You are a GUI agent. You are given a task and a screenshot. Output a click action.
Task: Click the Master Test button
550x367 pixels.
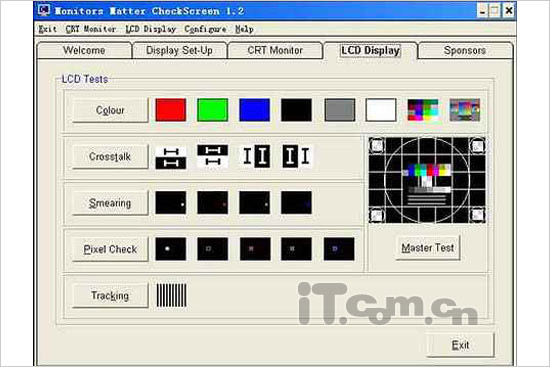pos(428,248)
